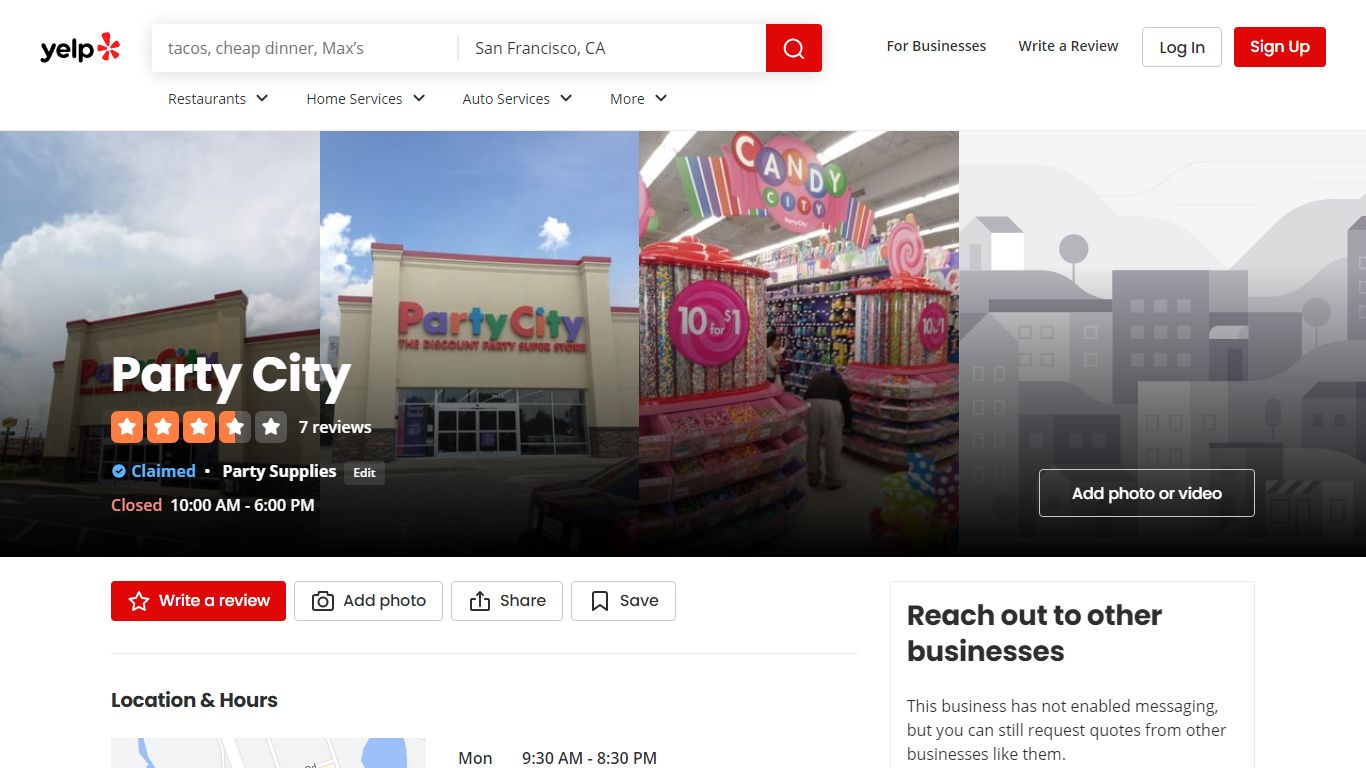Click the map preview under Location & Hours
The height and width of the screenshot is (768, 1366).
(x=268, y=753)
